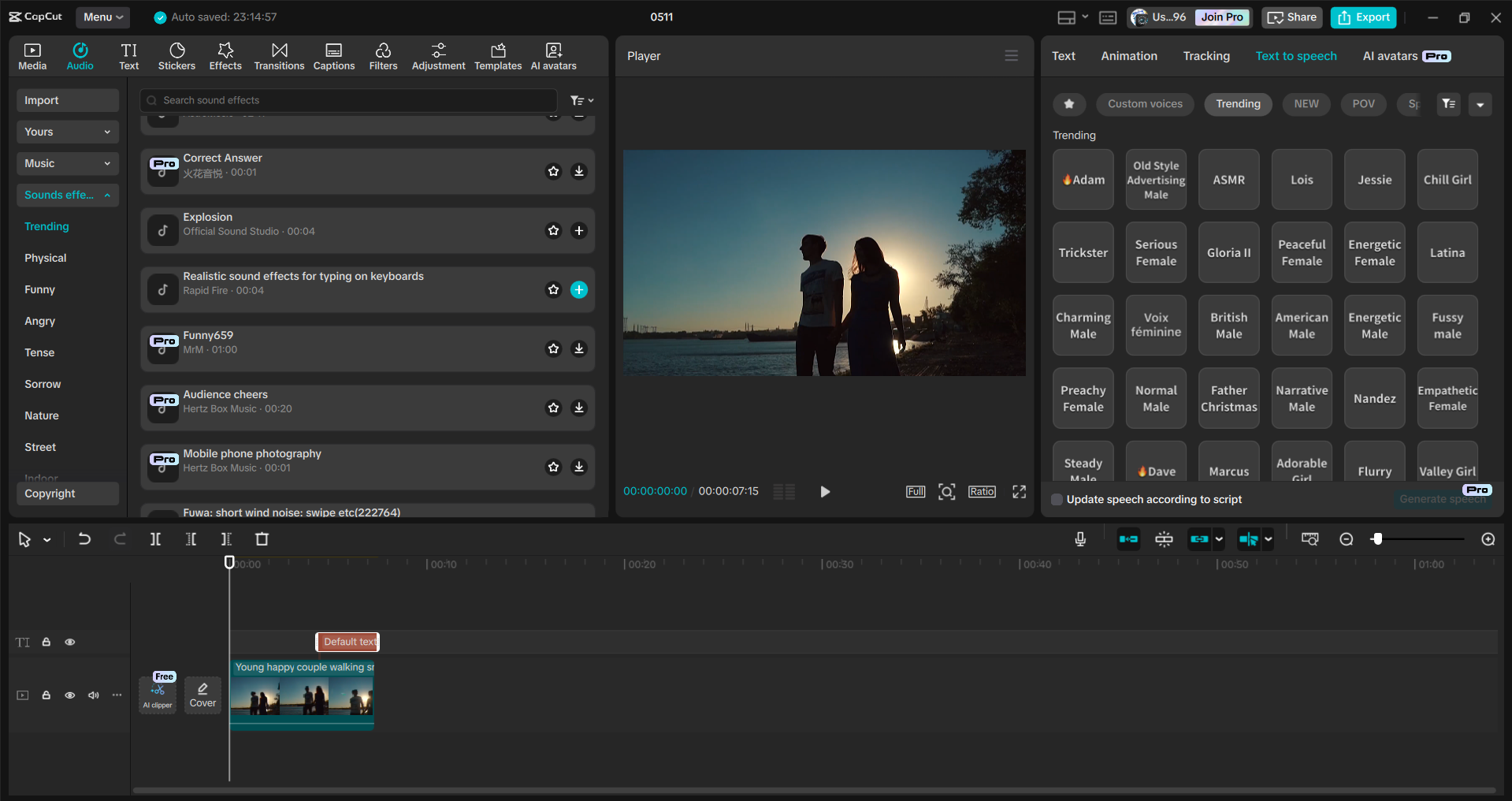Open the Stickers panel

pyautogui.click(x=176, y=56)
